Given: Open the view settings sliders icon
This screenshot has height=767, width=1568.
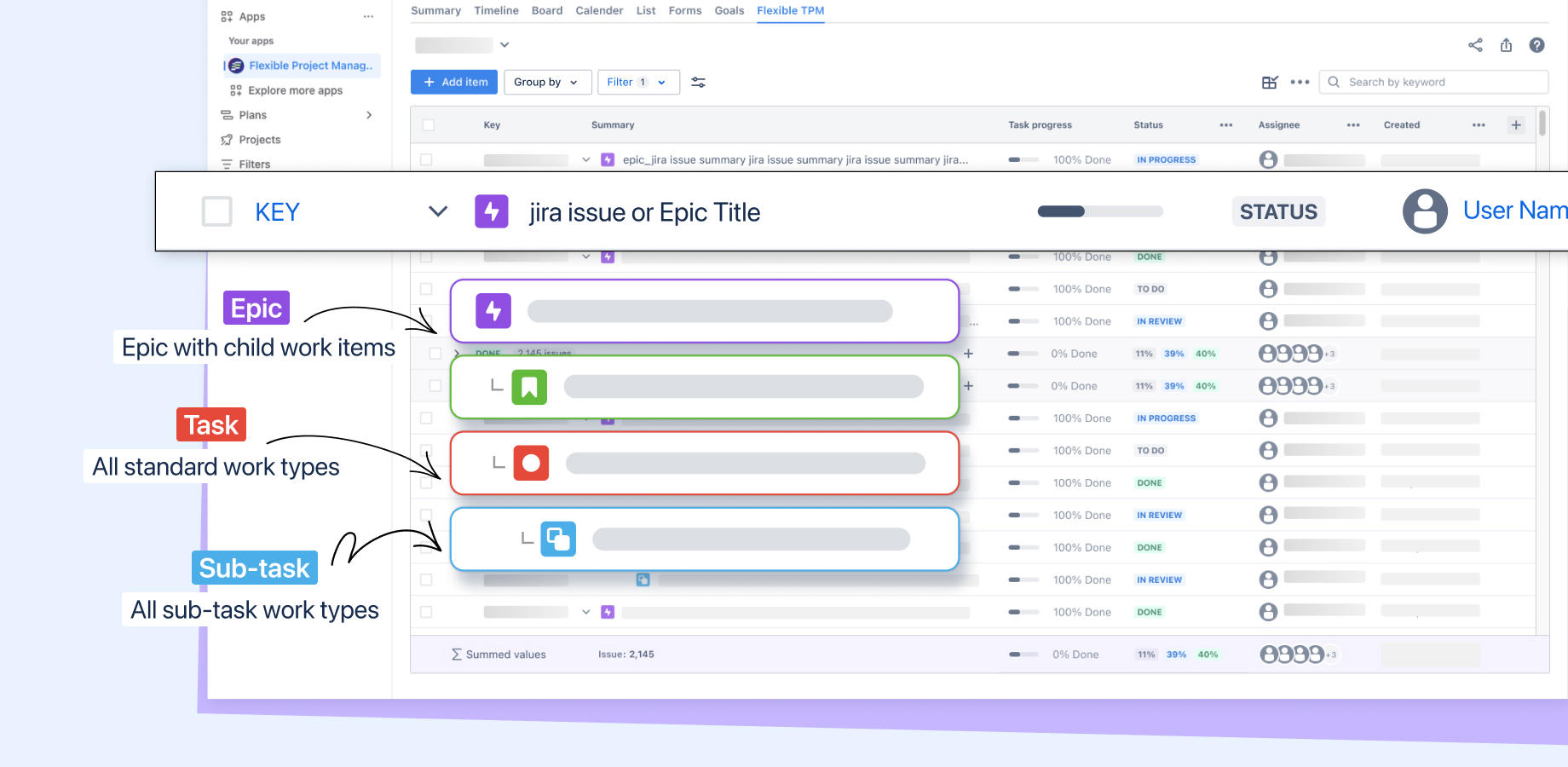Looking at the screenshot, I should point(698,83).
